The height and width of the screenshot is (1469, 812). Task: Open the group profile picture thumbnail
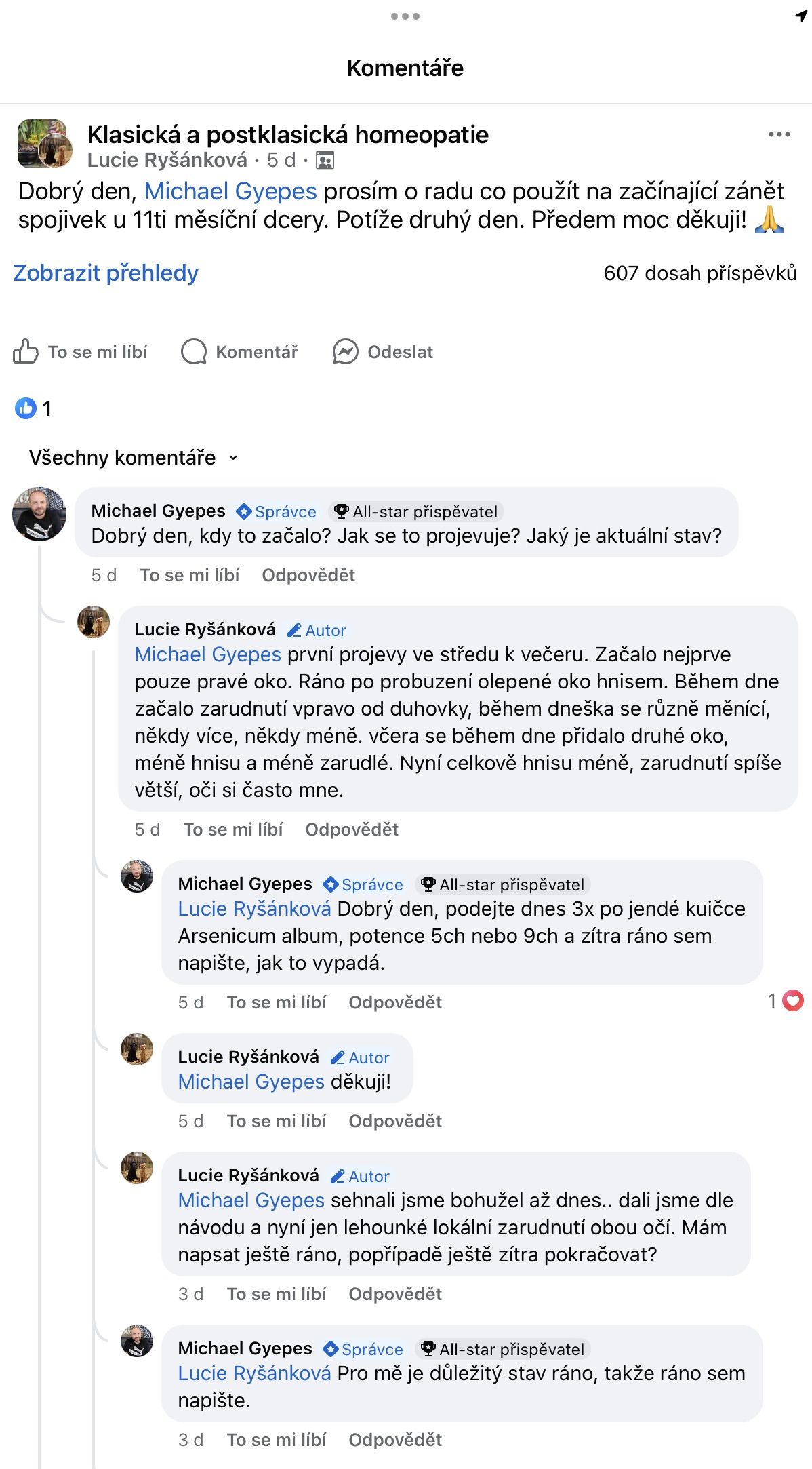(45, 144)
